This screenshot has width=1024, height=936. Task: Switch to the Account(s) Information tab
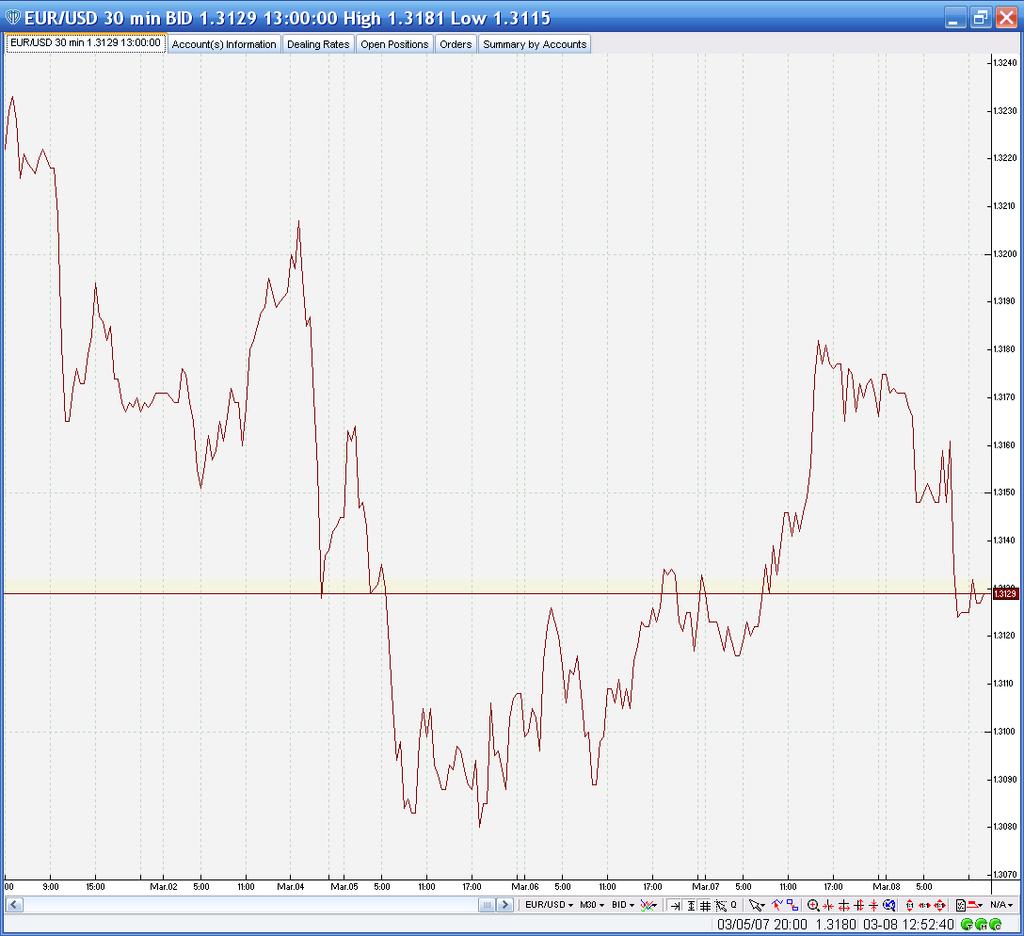coord(224,44)
